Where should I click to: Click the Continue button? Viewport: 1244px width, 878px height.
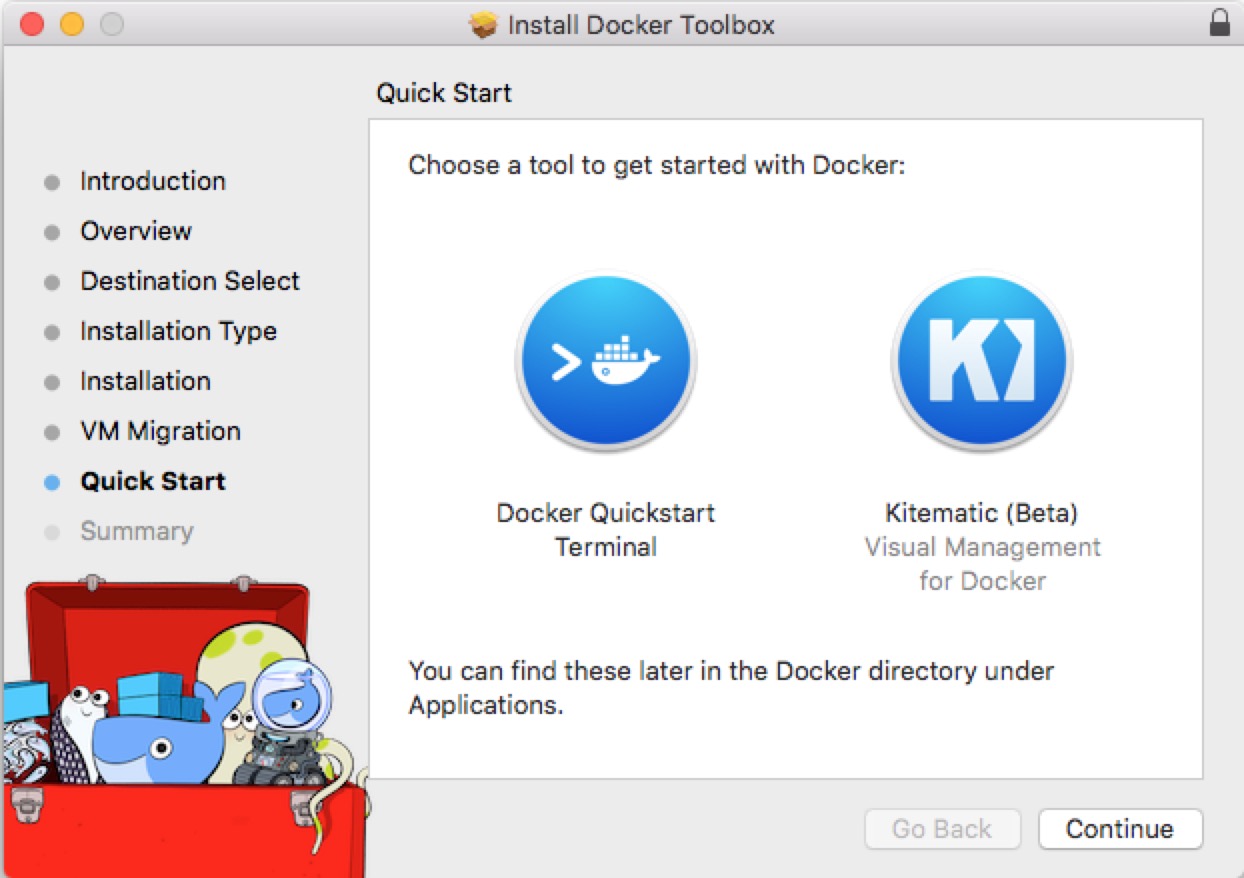click(1119, 828)
